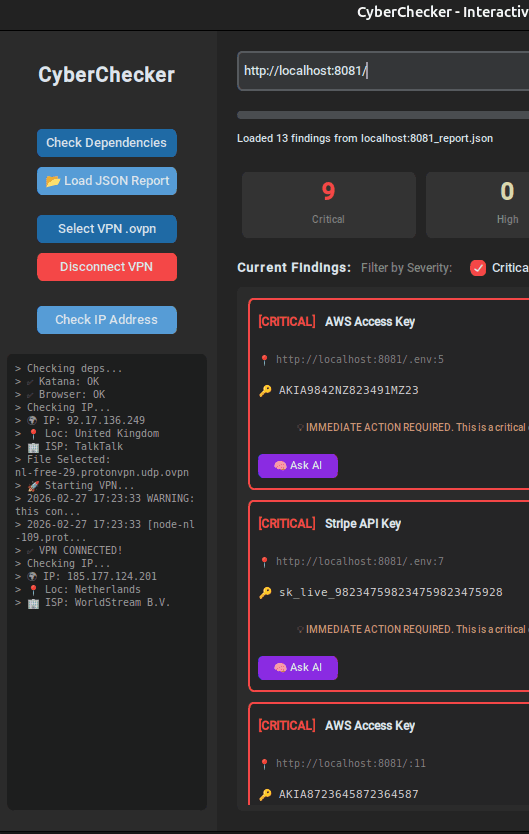529x834 pixels.
Task: Select the 9 Critical summary card
Action: (x=329, y=204)
